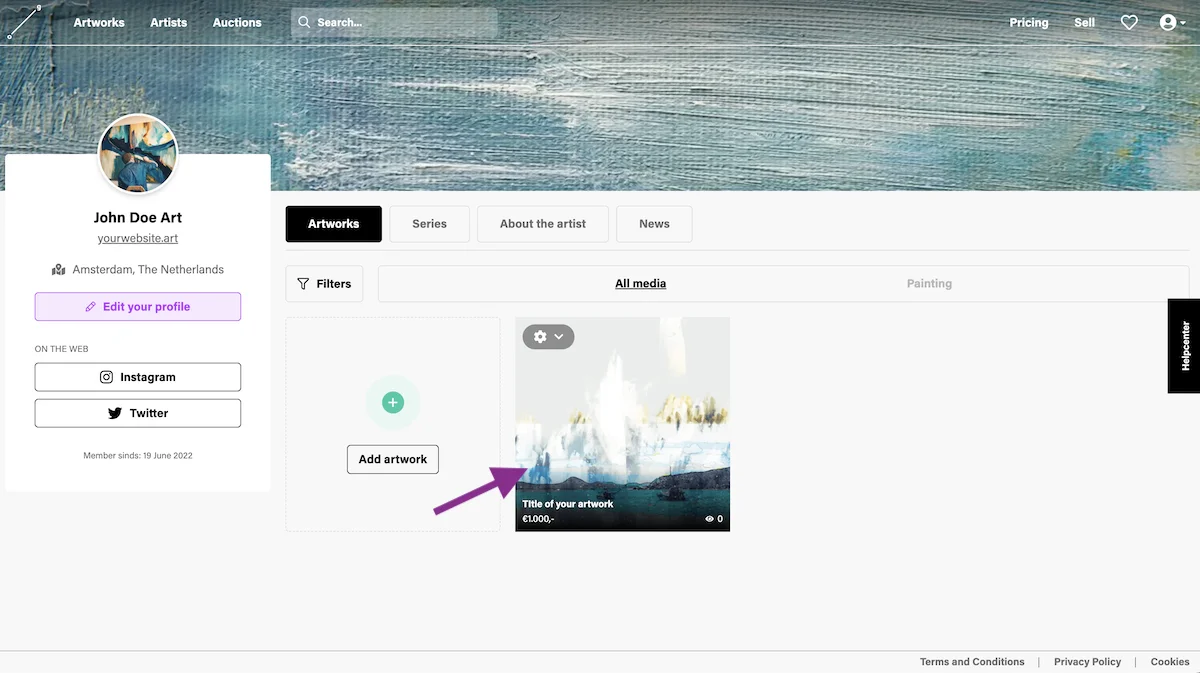Select the All media filter
Image resolution: width=1200 pixels, height=673 pixels.
pos(640,284)
